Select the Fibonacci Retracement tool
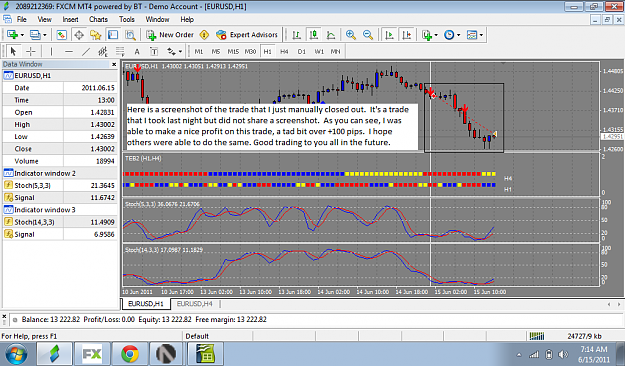The image size is (625, 366). coord(120,51)
